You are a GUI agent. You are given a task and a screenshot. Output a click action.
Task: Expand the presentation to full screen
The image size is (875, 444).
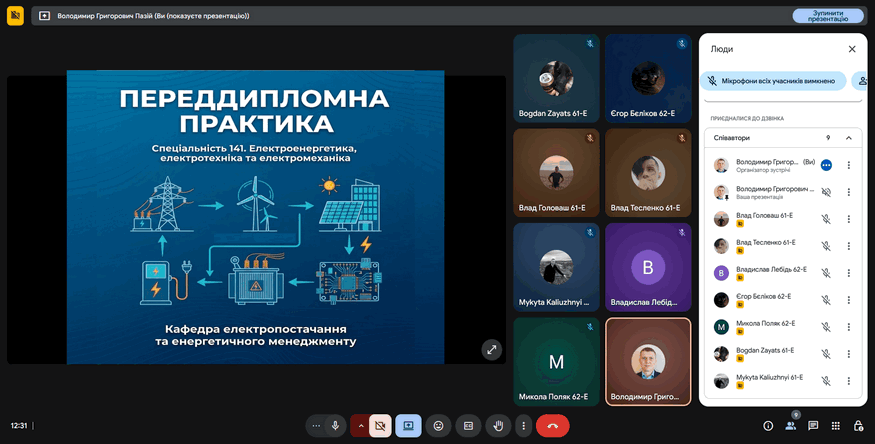(x=492, y=349)
